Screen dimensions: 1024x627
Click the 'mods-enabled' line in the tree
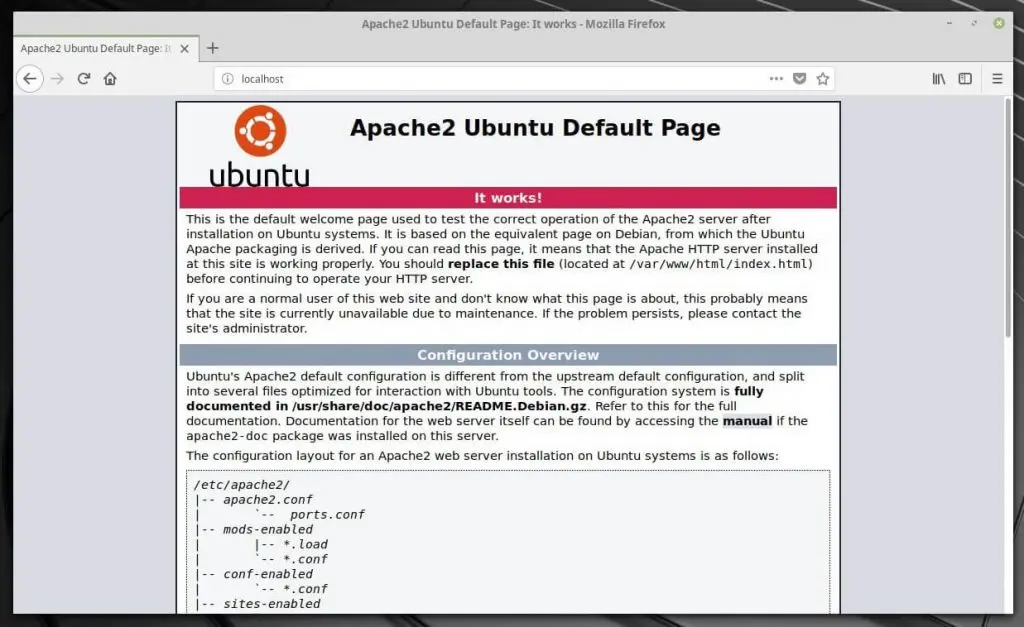pos(268,530)
